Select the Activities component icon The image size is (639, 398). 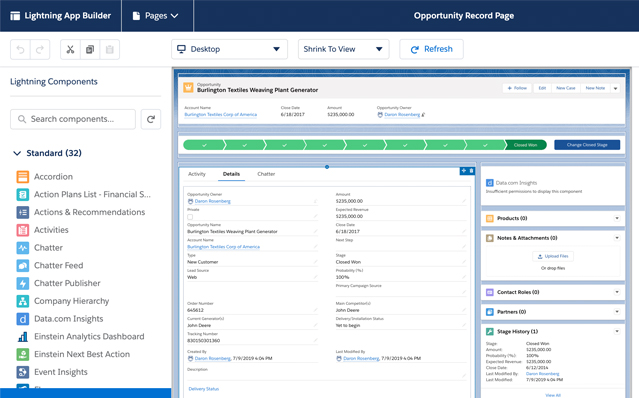click(x=23, y=230)
